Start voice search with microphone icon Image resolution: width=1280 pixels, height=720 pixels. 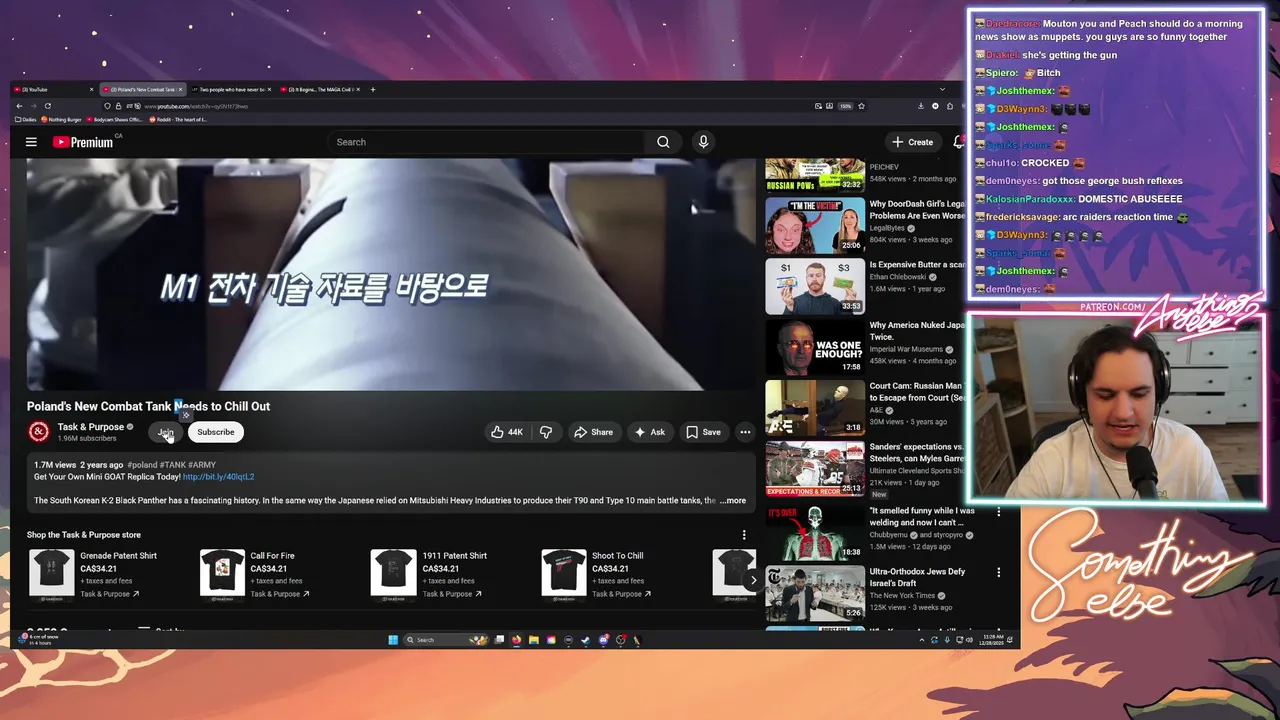click(703, 142)
